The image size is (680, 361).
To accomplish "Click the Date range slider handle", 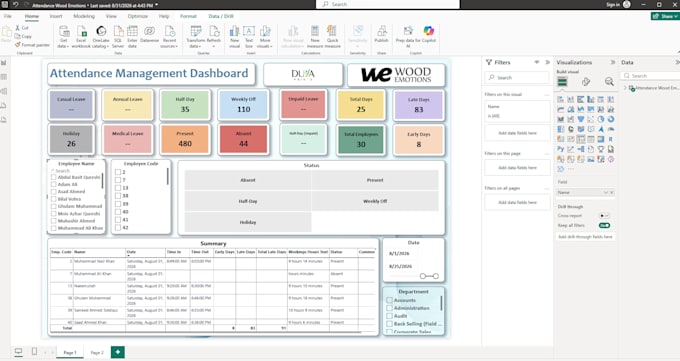I will point(423,276).
